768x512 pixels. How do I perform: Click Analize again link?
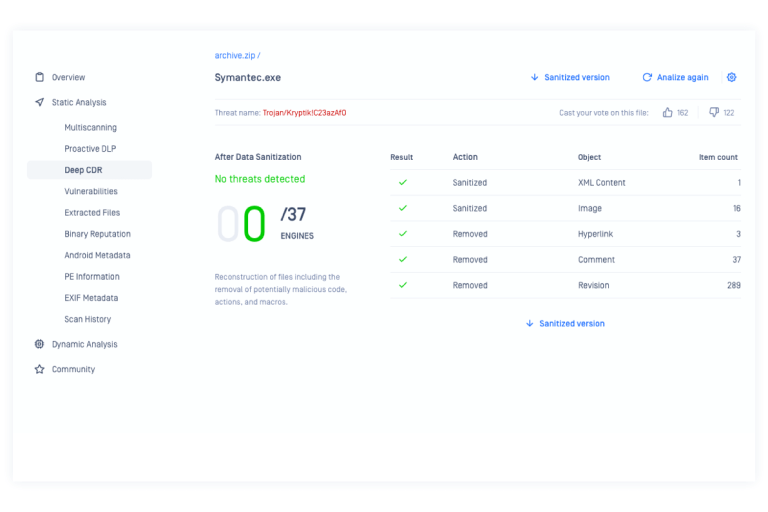682,77
